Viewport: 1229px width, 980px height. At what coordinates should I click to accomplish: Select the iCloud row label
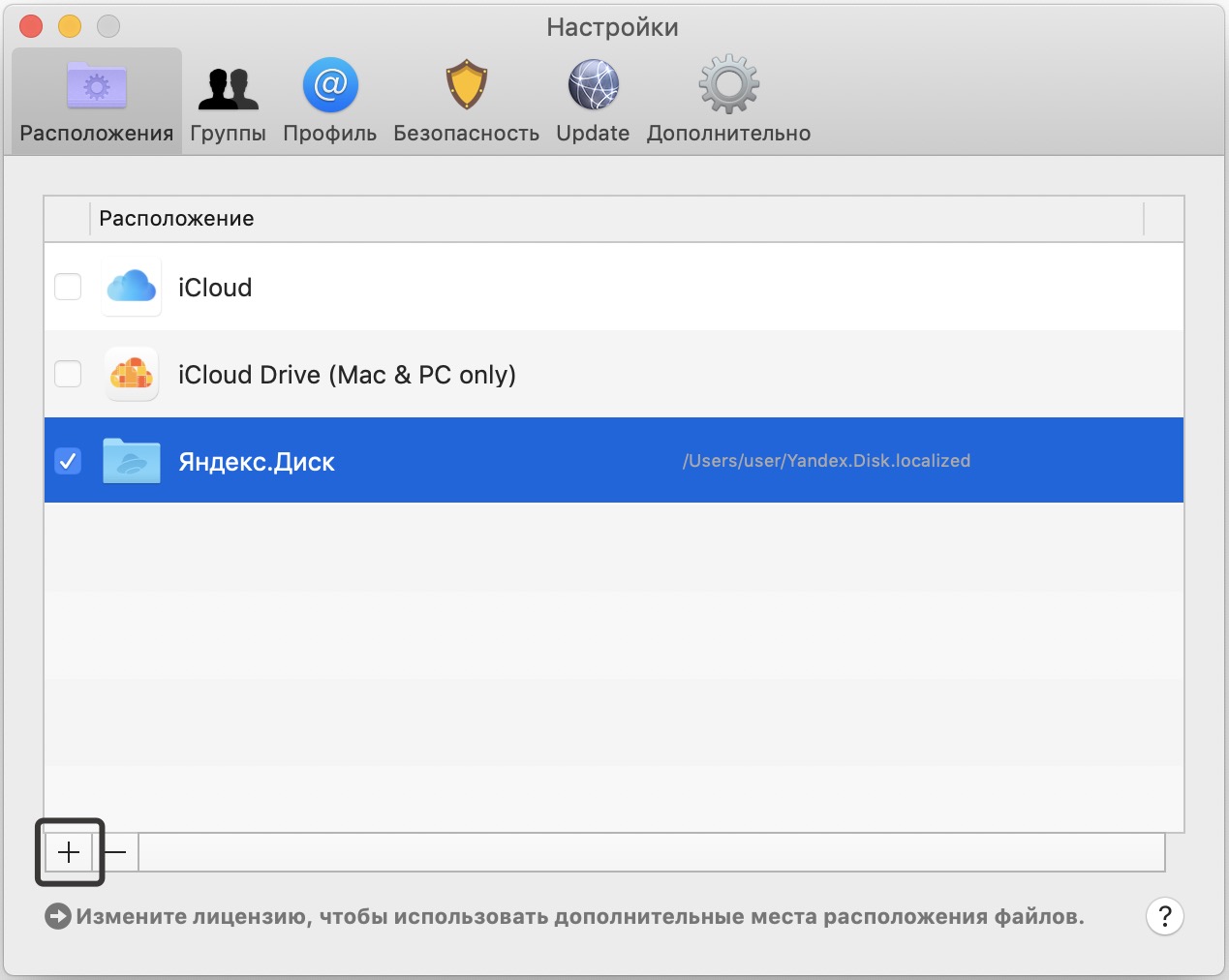point(215,288)
